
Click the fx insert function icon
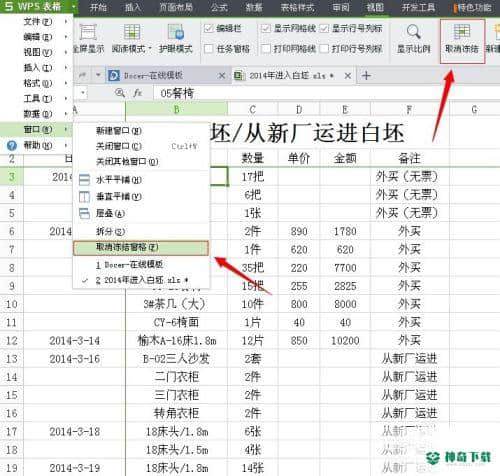coord(138,93)
